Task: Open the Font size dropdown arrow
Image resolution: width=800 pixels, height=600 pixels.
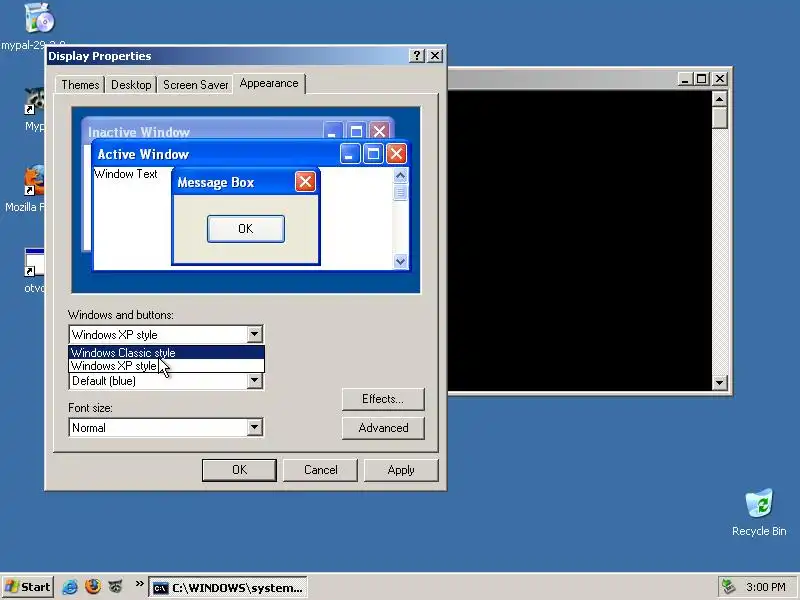Action: click(254, 428)
